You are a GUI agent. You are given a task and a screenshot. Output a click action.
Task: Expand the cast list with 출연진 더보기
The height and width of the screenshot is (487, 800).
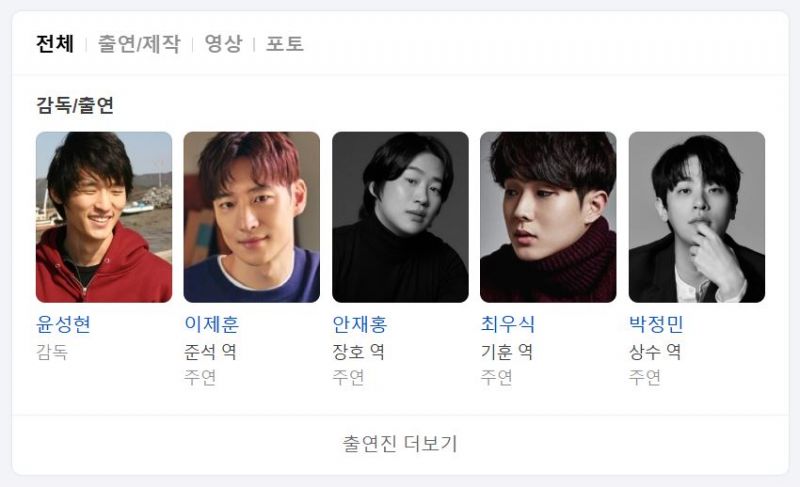pos(400,444)
